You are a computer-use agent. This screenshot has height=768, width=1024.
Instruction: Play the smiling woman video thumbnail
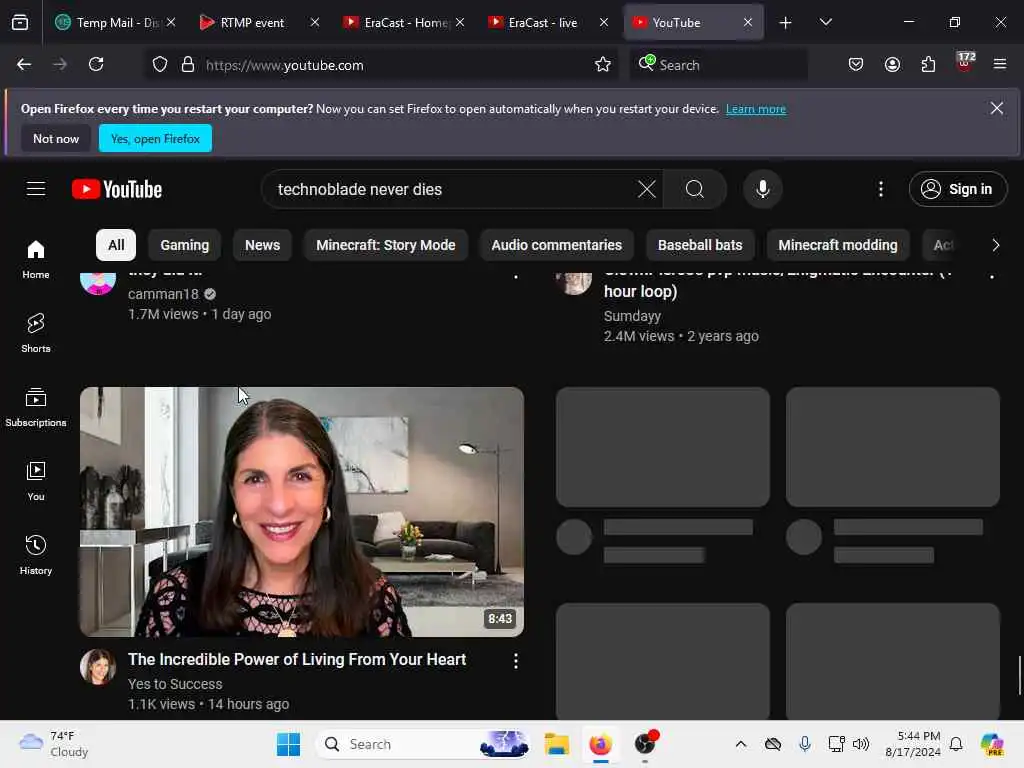(302, 512)
